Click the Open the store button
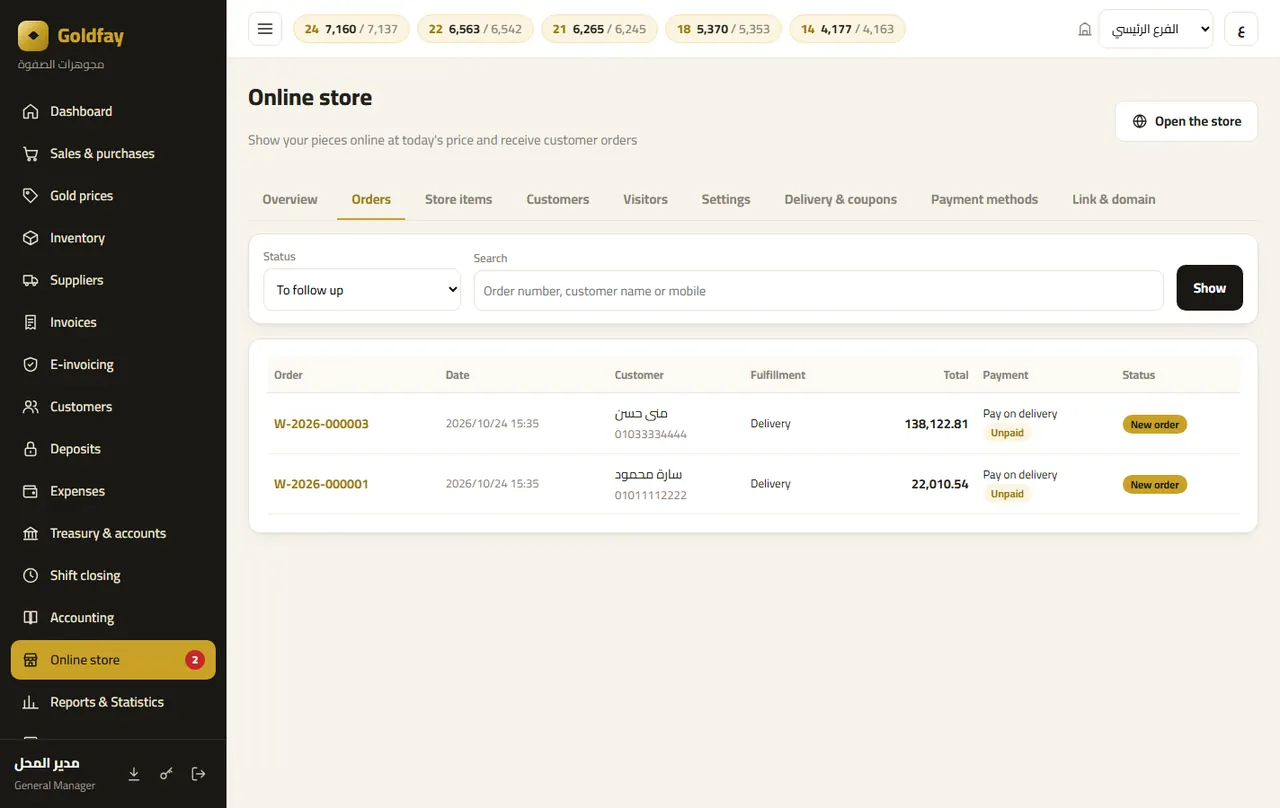This screenshot has height=808, width=1280. coord(1186,121)
